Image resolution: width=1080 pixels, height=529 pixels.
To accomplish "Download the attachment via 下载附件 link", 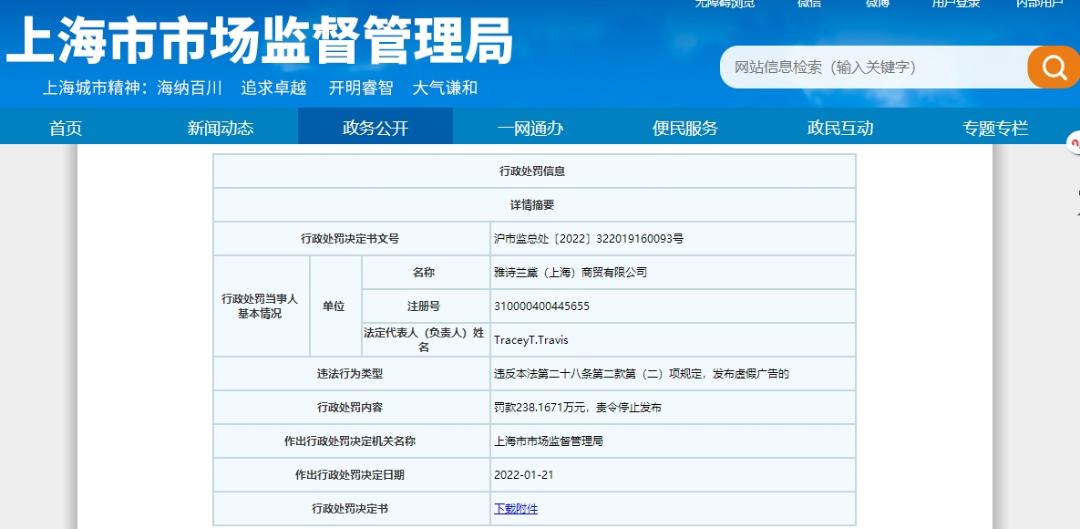I will [x=516, y=508].
